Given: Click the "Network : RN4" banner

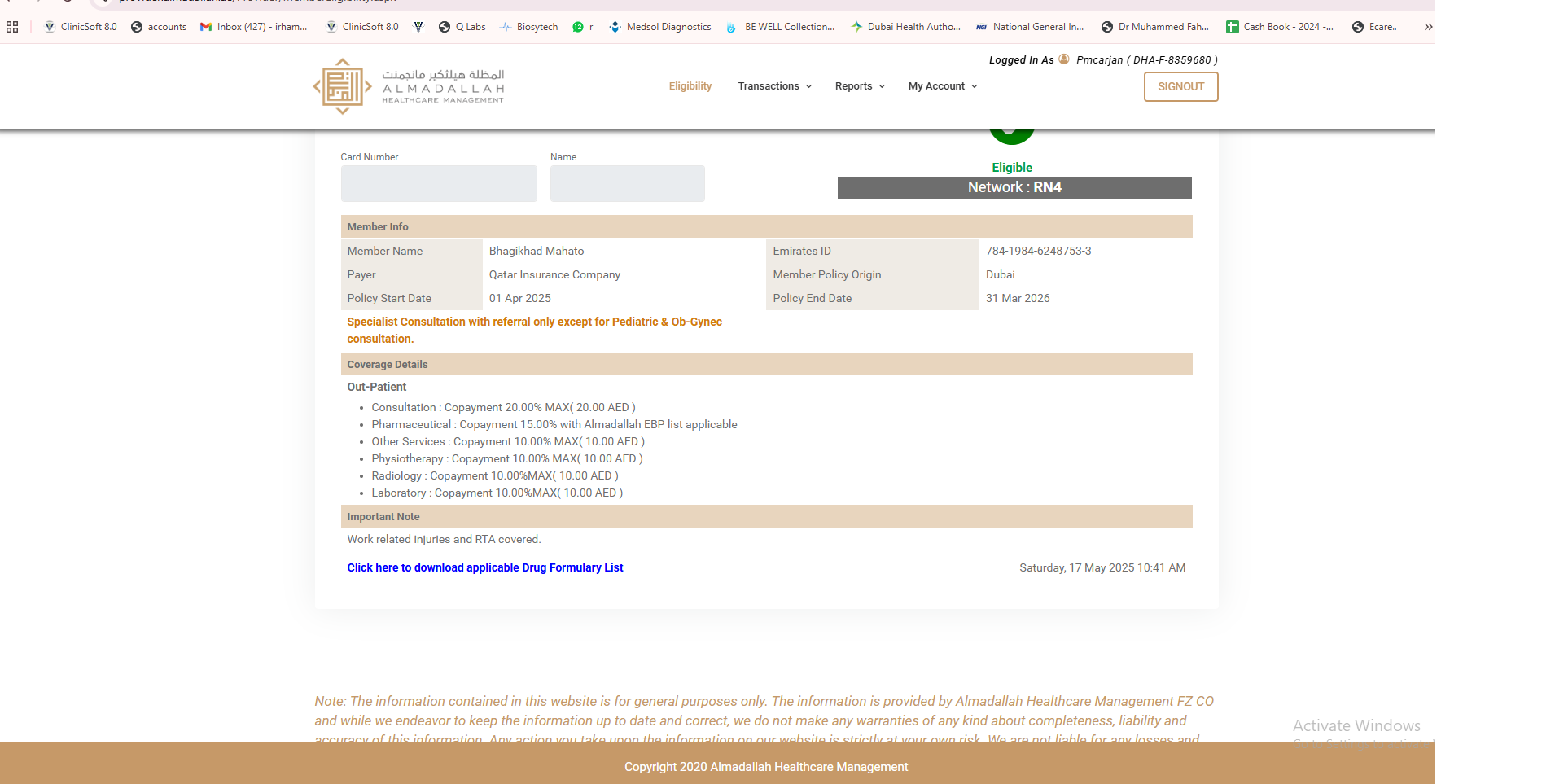Looking at the screenshot, I should tap(1014, 187).
